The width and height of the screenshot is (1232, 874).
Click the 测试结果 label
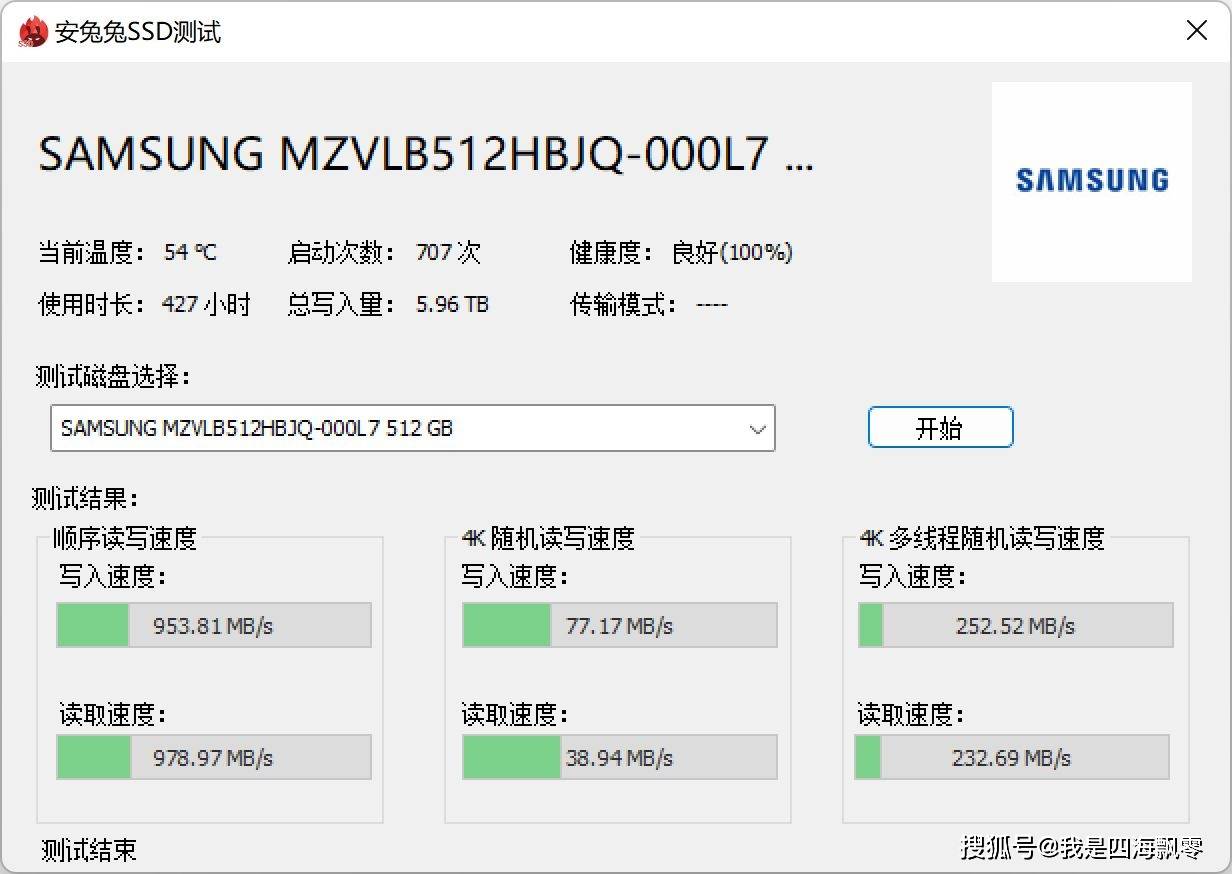(84, 497)
